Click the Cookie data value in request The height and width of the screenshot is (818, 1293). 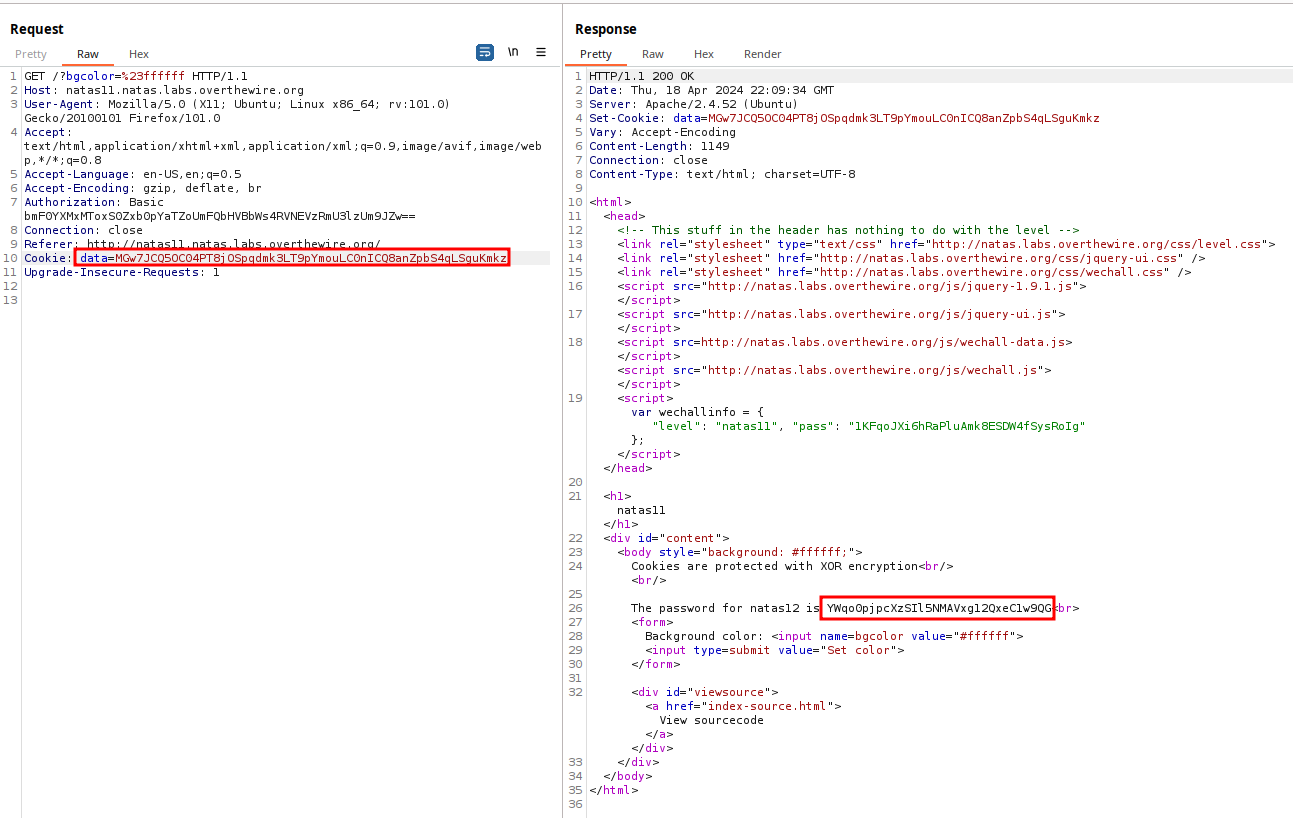tap(293, 258)
